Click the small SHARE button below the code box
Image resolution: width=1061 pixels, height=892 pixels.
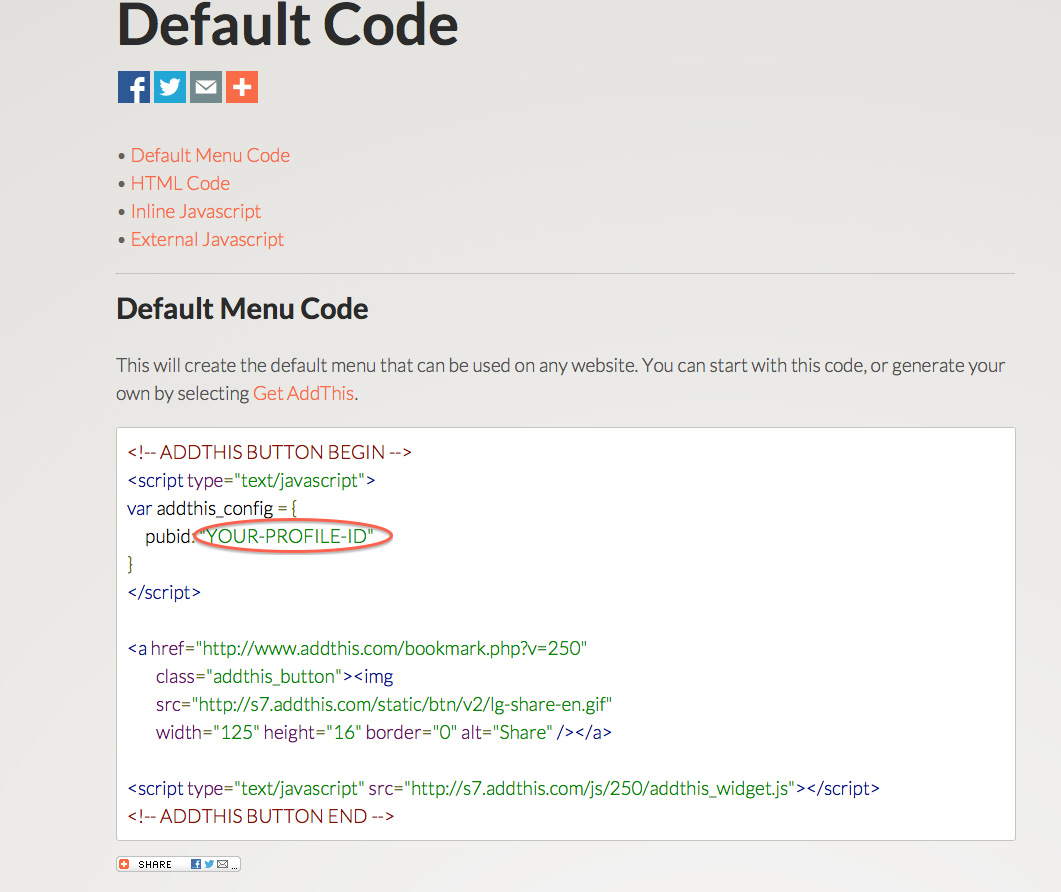pos(179,864)
